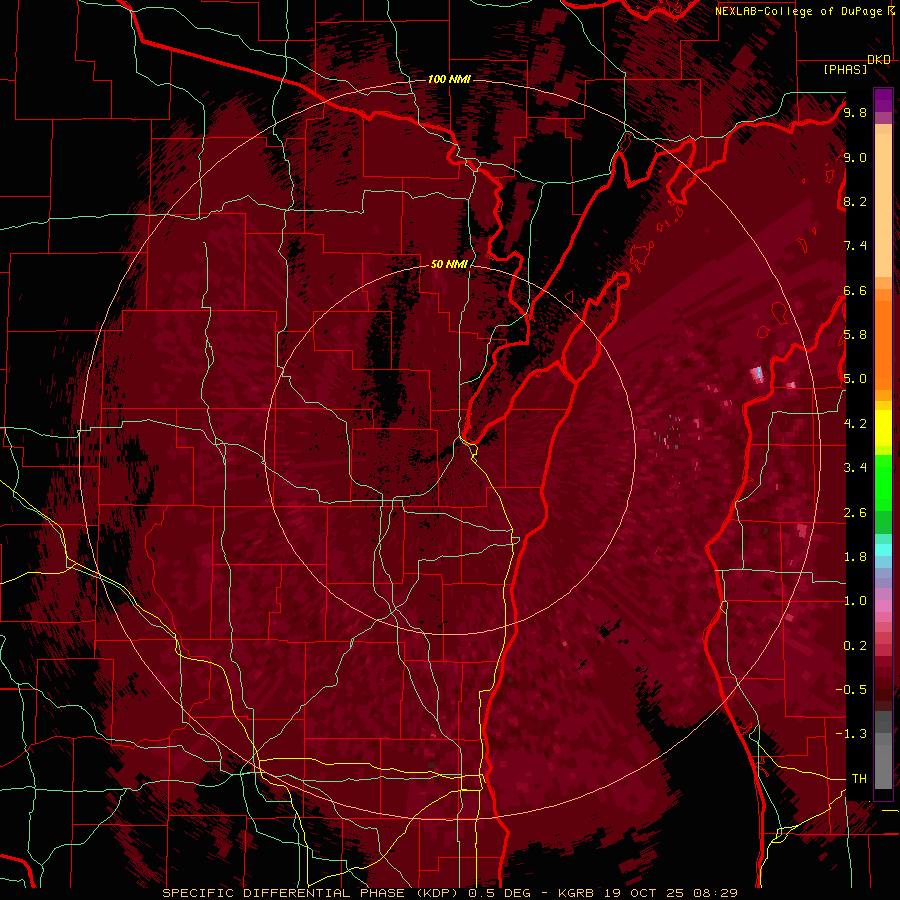This screenshot has width=900, height=900.
Task: Click SPECIFIC DIFFERENTIAL PHASE (KDP) caption text
Action: pyautogui.click(x=312, y=893)
